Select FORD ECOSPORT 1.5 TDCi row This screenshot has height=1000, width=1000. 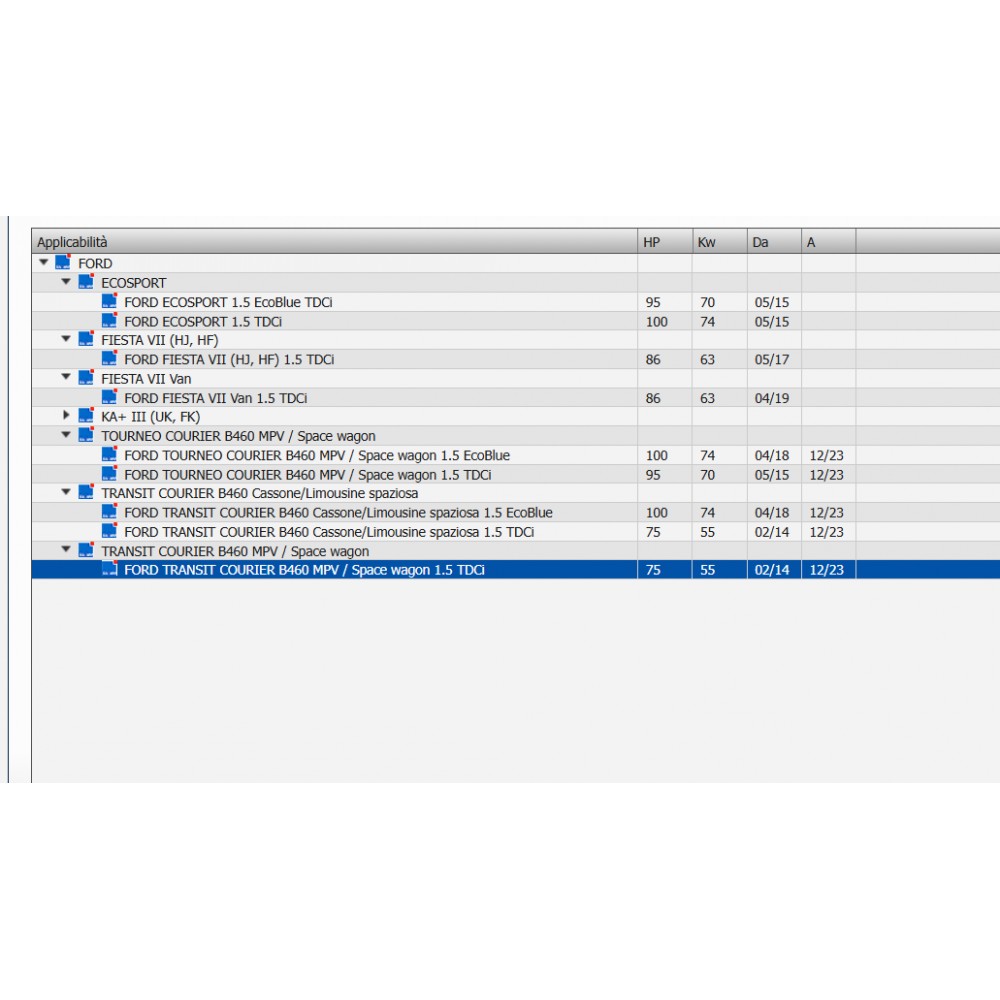point(203,321)
